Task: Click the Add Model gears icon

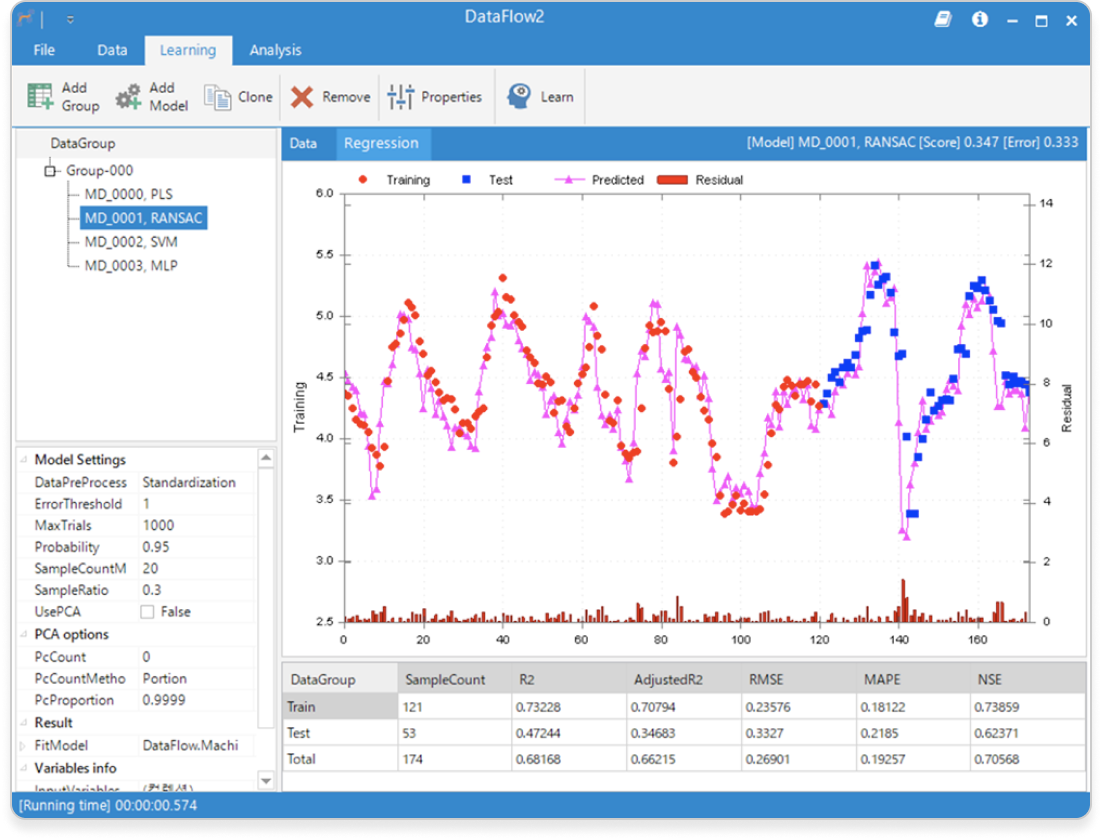Action: pos(128,97)
